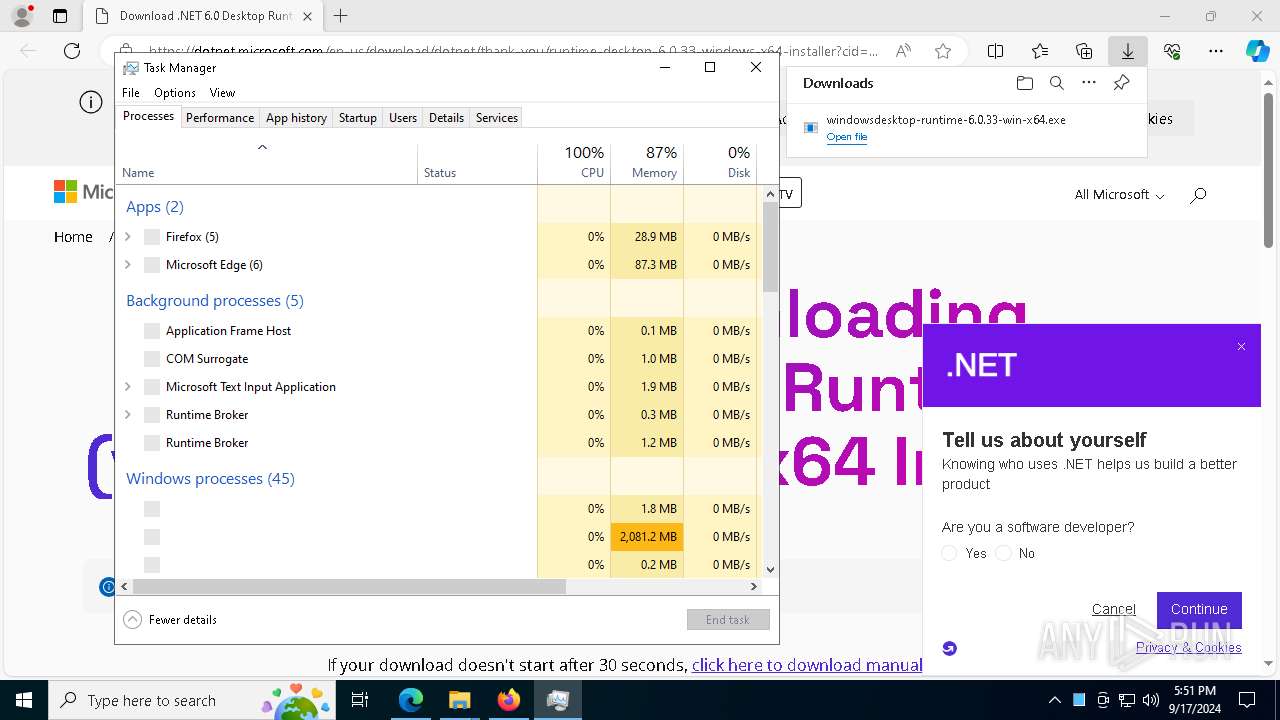Image resolution: width=1280 pixels, height=720 pixels.
Task: Open more options in Downloads panel
Action: pyautogui.click(x=1089, y=83)
